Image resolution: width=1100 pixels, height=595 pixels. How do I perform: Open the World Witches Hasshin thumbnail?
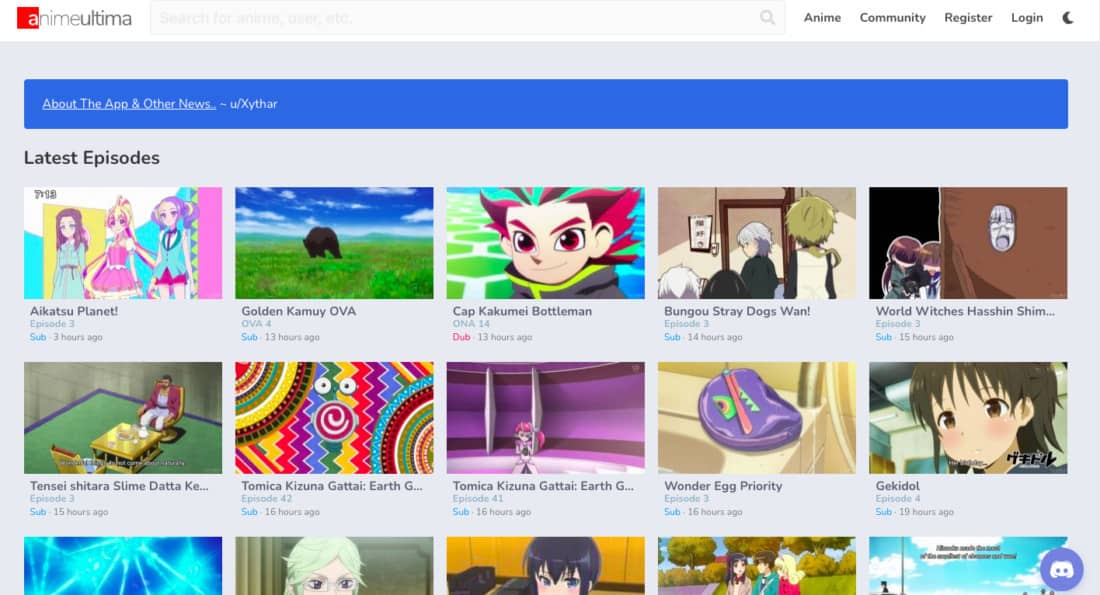968,243
